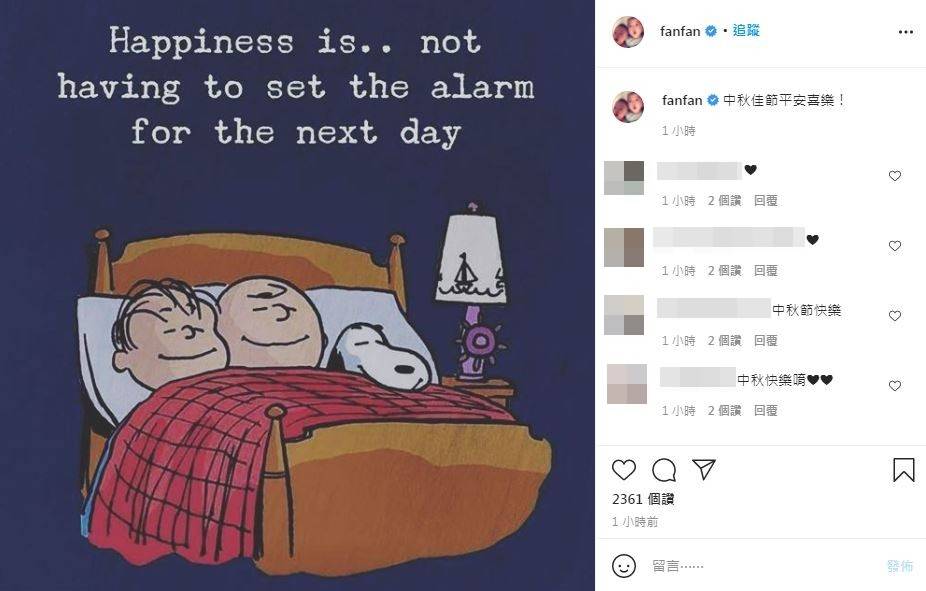926x591 pixels.
Task: View likes count 2361 個讚
Action: pyautogui.click(x=643, y=499)
